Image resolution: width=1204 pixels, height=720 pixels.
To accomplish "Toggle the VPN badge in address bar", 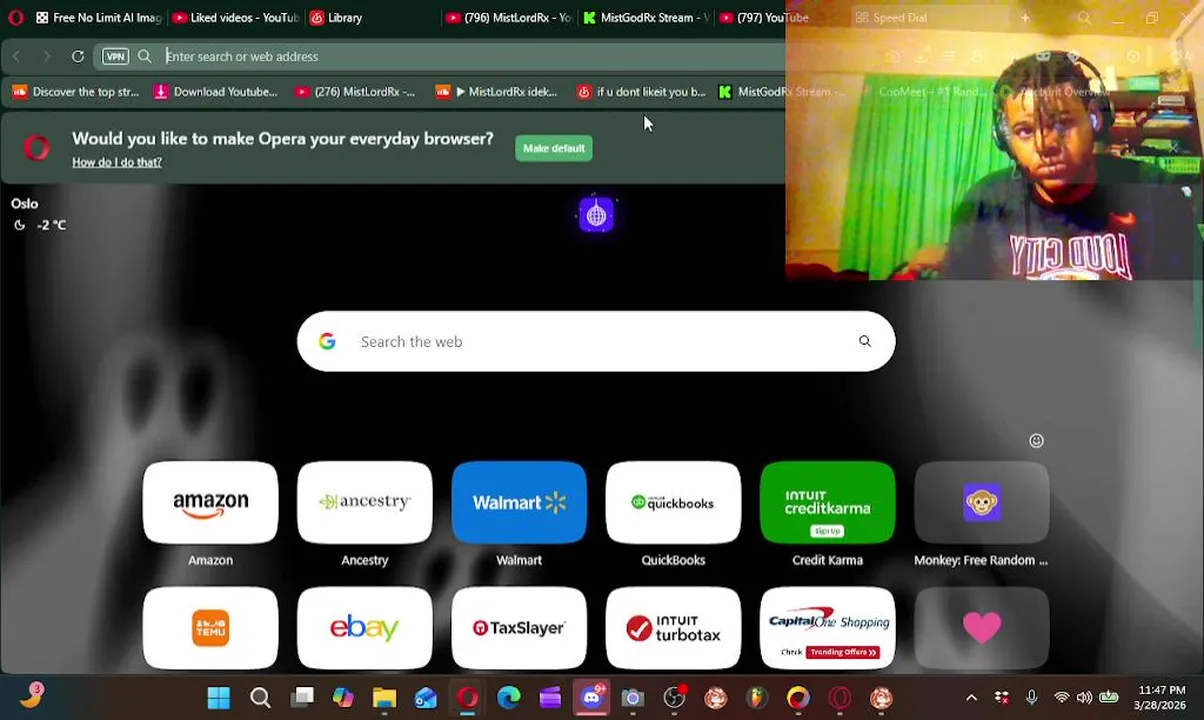I will (115, 56).
